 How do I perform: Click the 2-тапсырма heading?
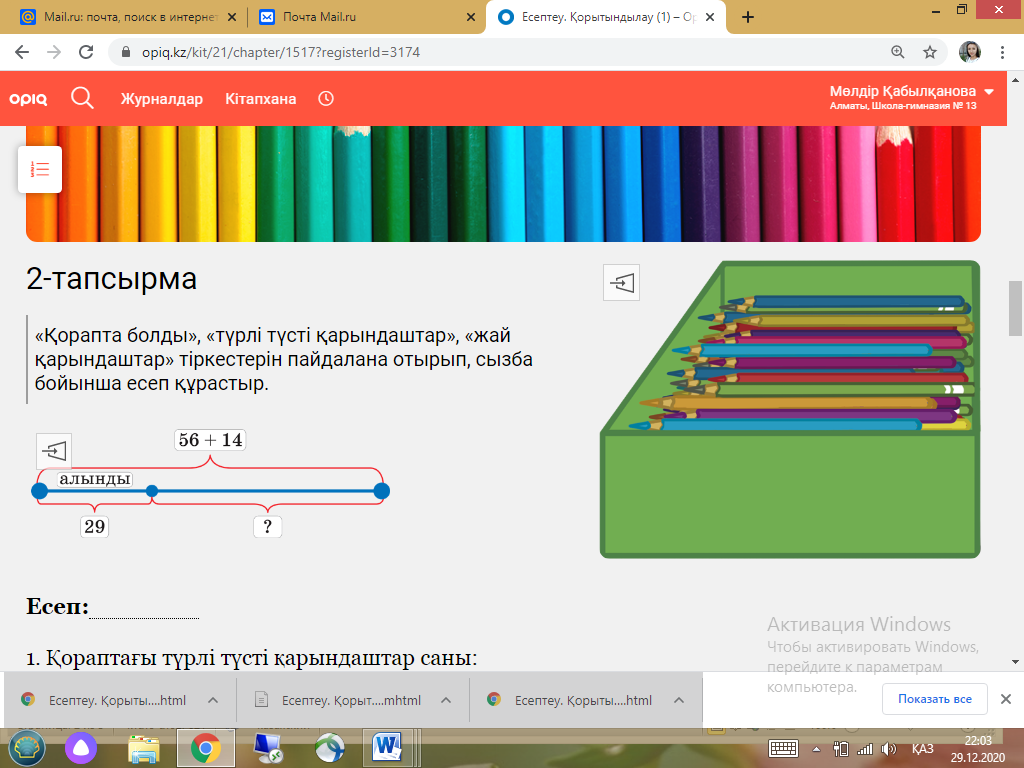tap(112, 279)
